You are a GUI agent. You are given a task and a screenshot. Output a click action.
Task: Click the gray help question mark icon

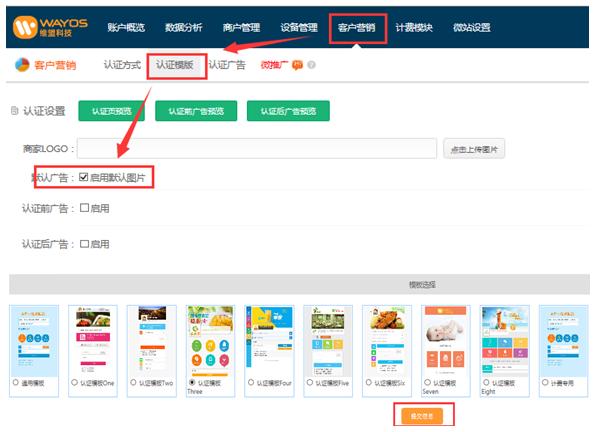click(x=311, y=65)
